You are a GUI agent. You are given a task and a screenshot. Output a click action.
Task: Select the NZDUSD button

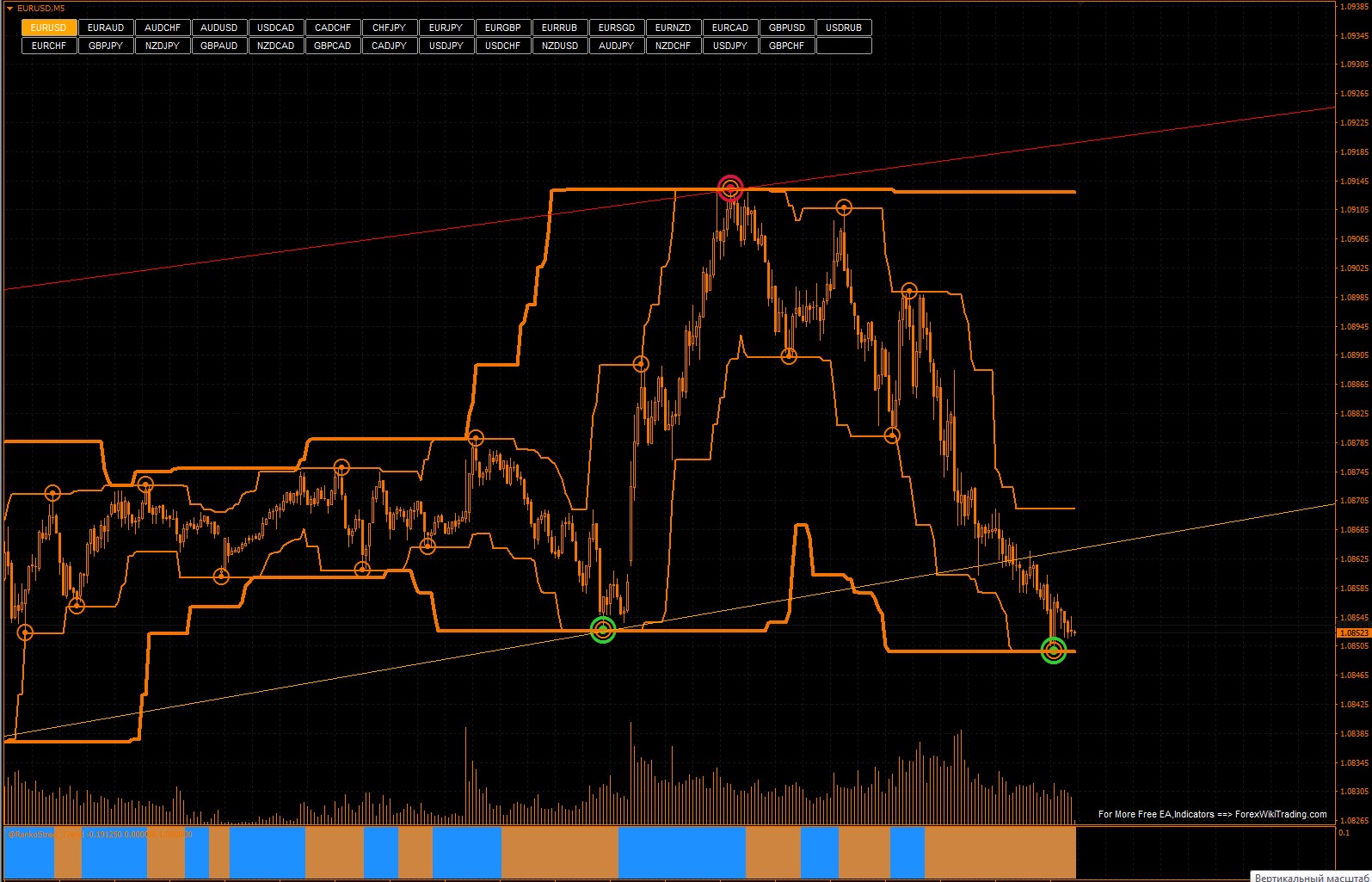coord(559,46)
